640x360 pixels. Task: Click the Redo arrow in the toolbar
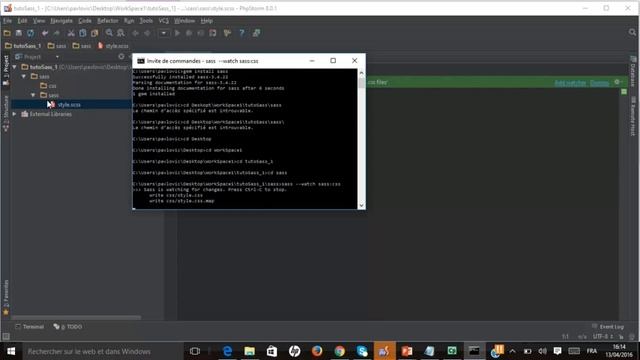coord(57,33)
